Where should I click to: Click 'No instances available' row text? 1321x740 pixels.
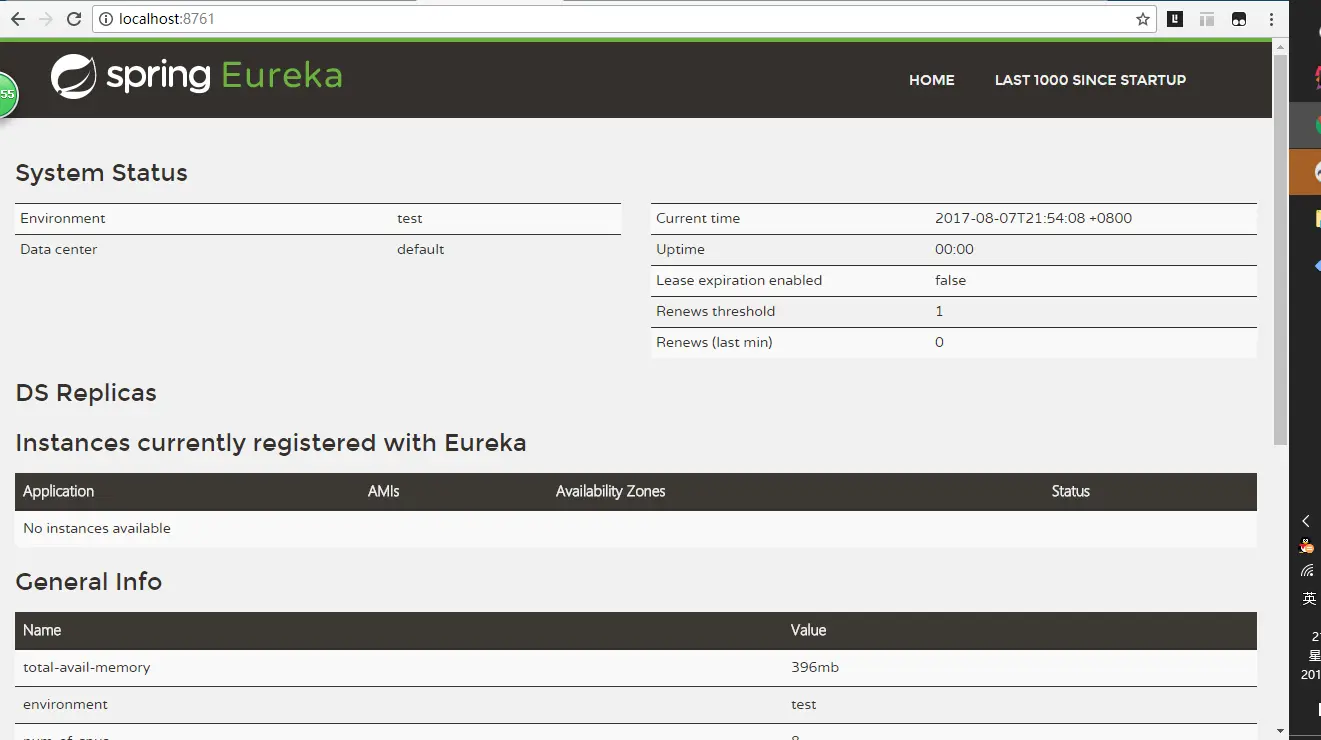[97, 528]
